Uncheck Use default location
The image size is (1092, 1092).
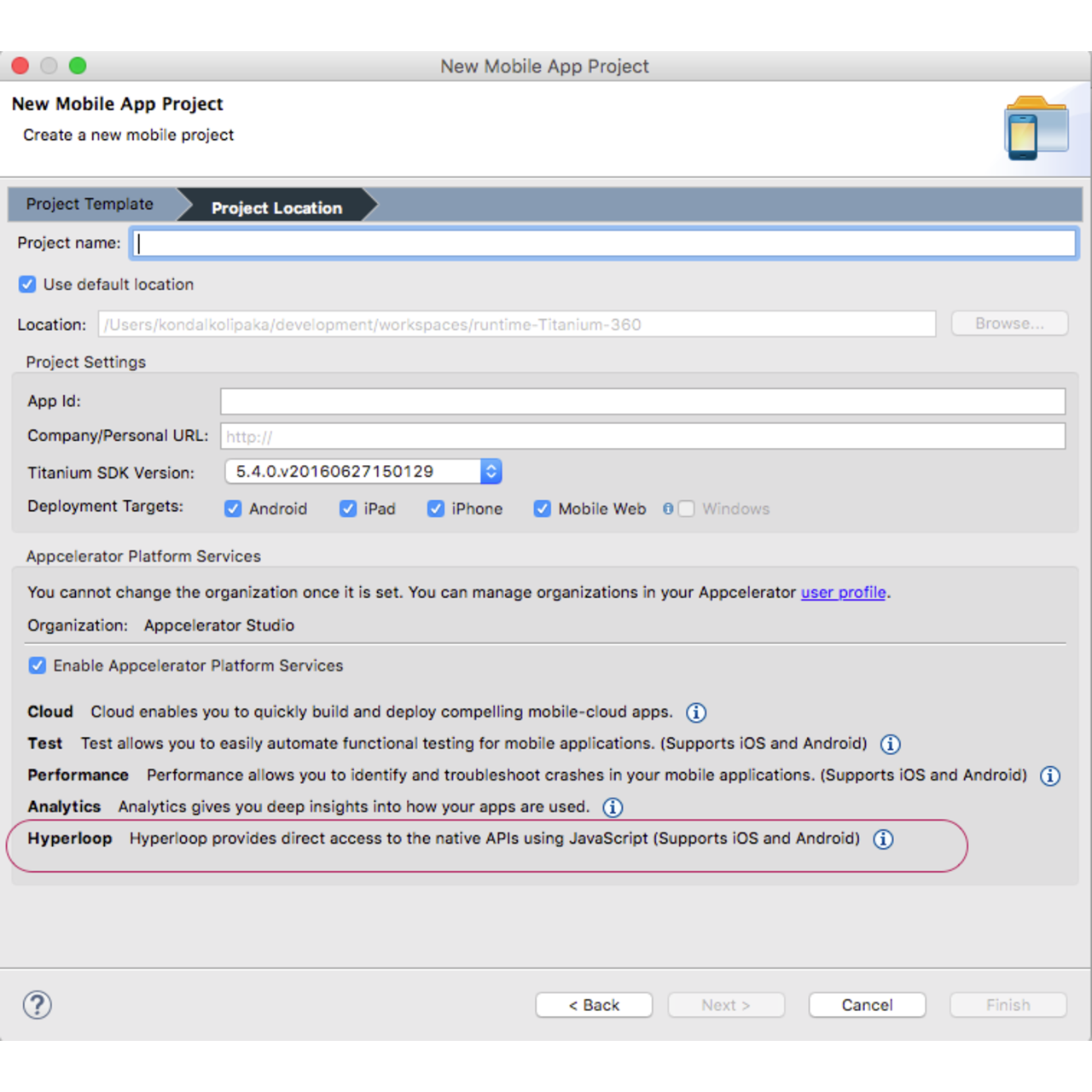[x=27, y=284]
